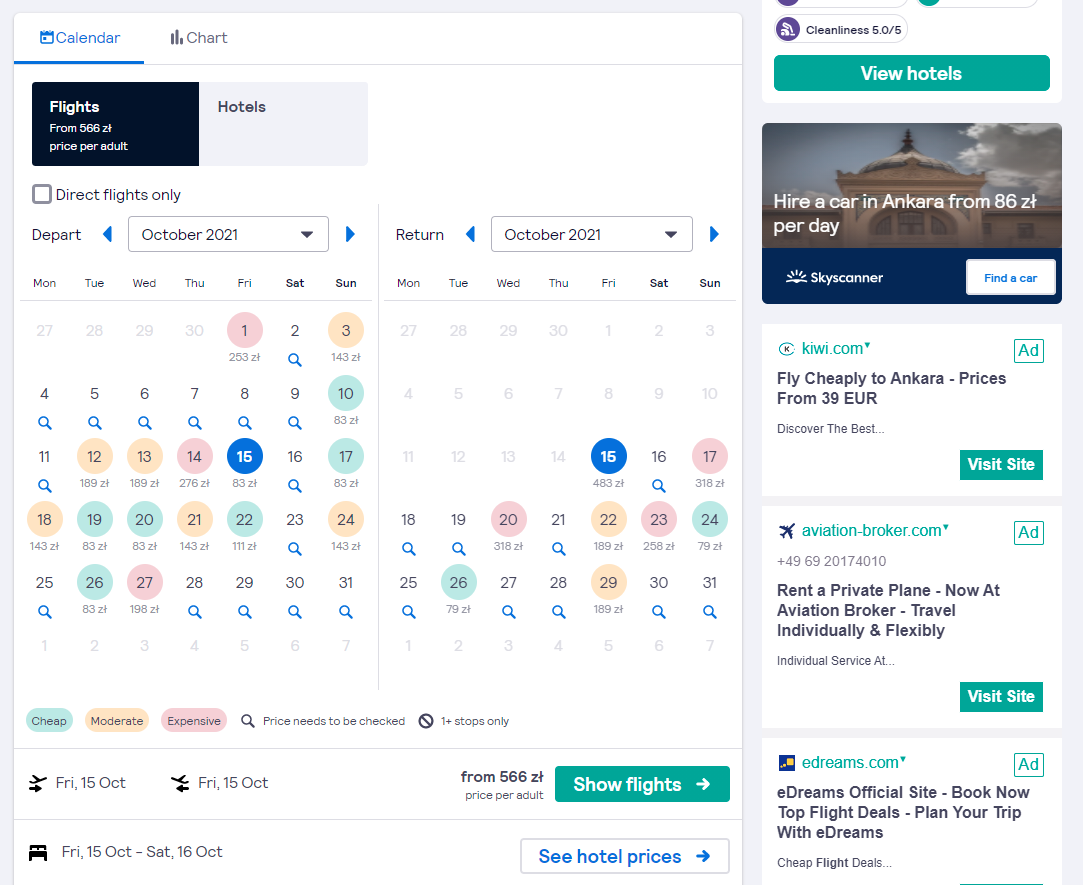This screenshot has width=1083, height=885.
Task: Check price for depart Sat 23 October
Action: click(295, 549)
